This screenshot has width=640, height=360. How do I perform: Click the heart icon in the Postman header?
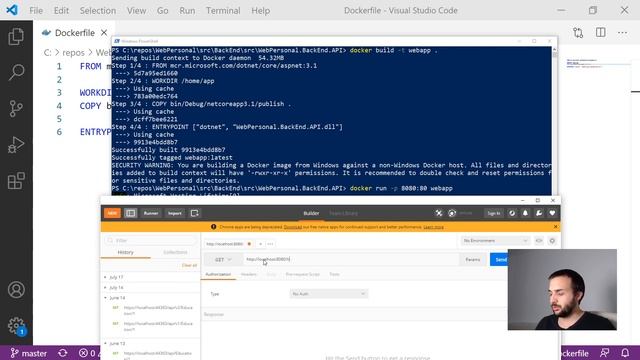pyautogui.click(x=552, y=213)
